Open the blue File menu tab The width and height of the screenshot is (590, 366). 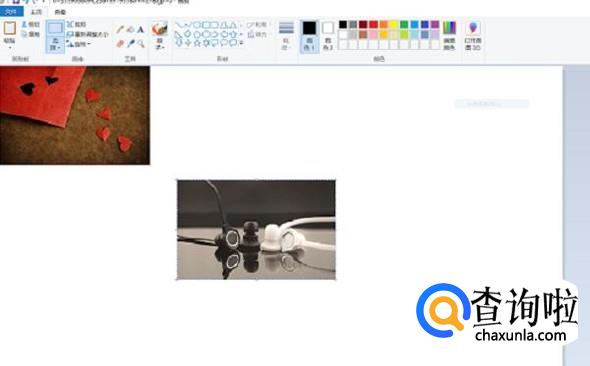(12, 12)
